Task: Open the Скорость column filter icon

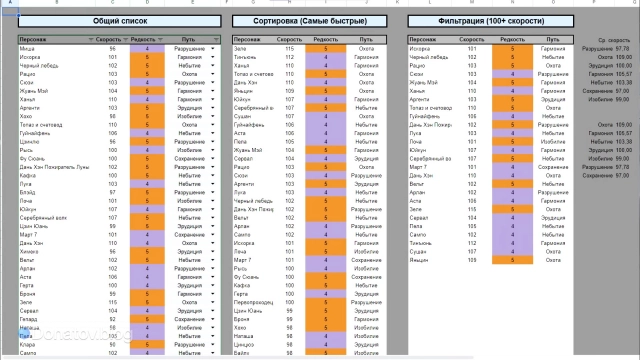Action: tap(126, 40)
